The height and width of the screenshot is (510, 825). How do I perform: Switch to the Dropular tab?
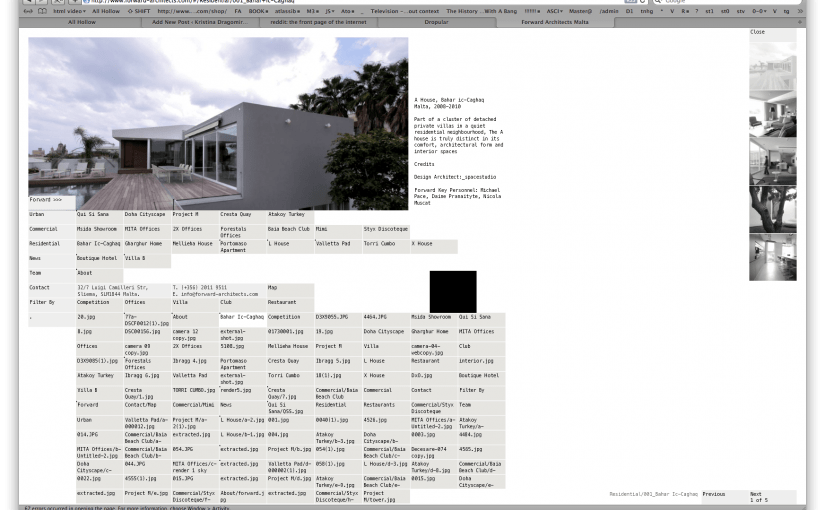tap(436, 22)
